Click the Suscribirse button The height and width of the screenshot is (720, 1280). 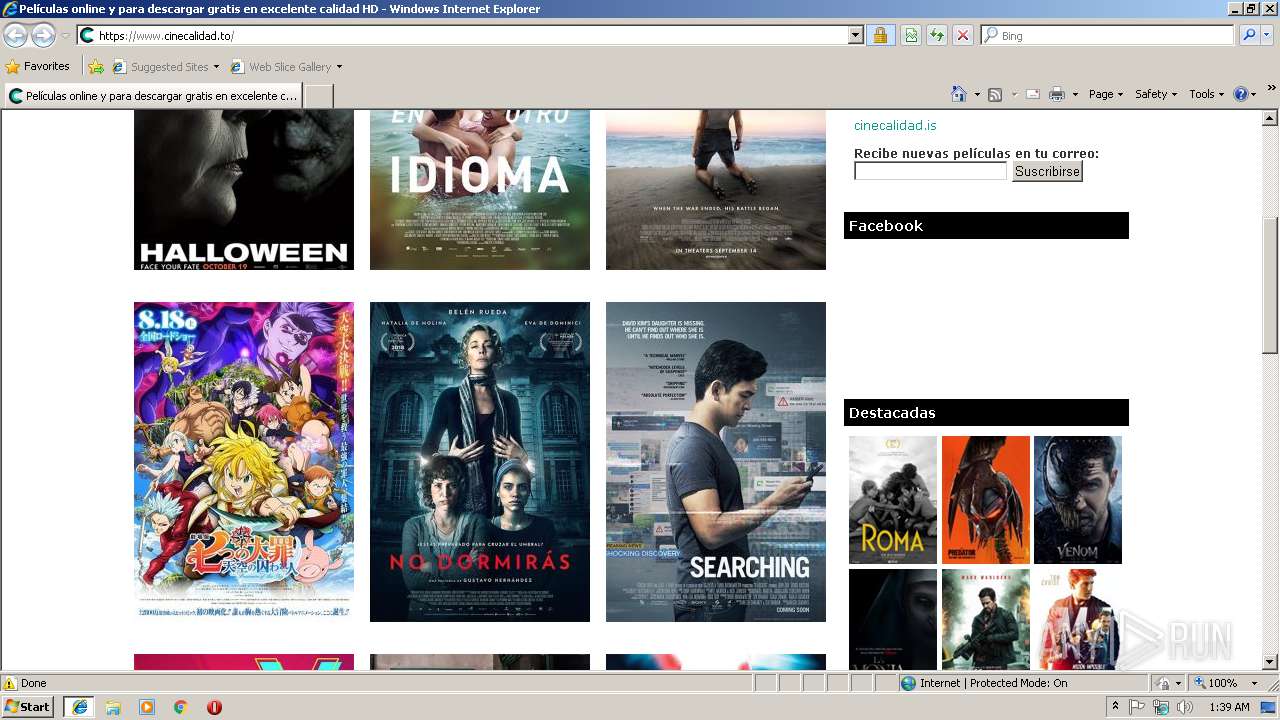[1047, 171]
